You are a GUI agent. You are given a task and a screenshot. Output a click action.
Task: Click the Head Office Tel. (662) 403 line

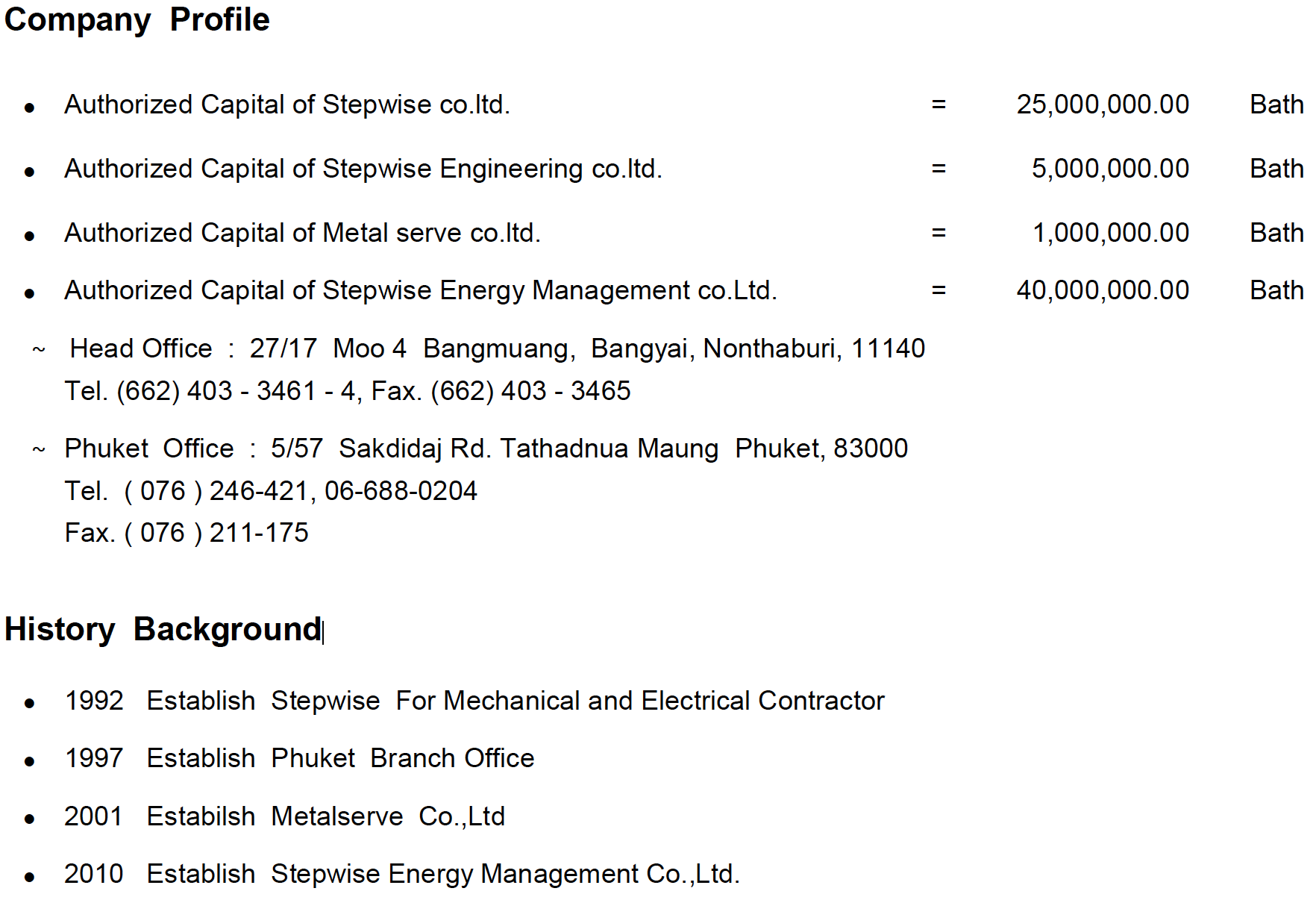click(x=347, y=391)
